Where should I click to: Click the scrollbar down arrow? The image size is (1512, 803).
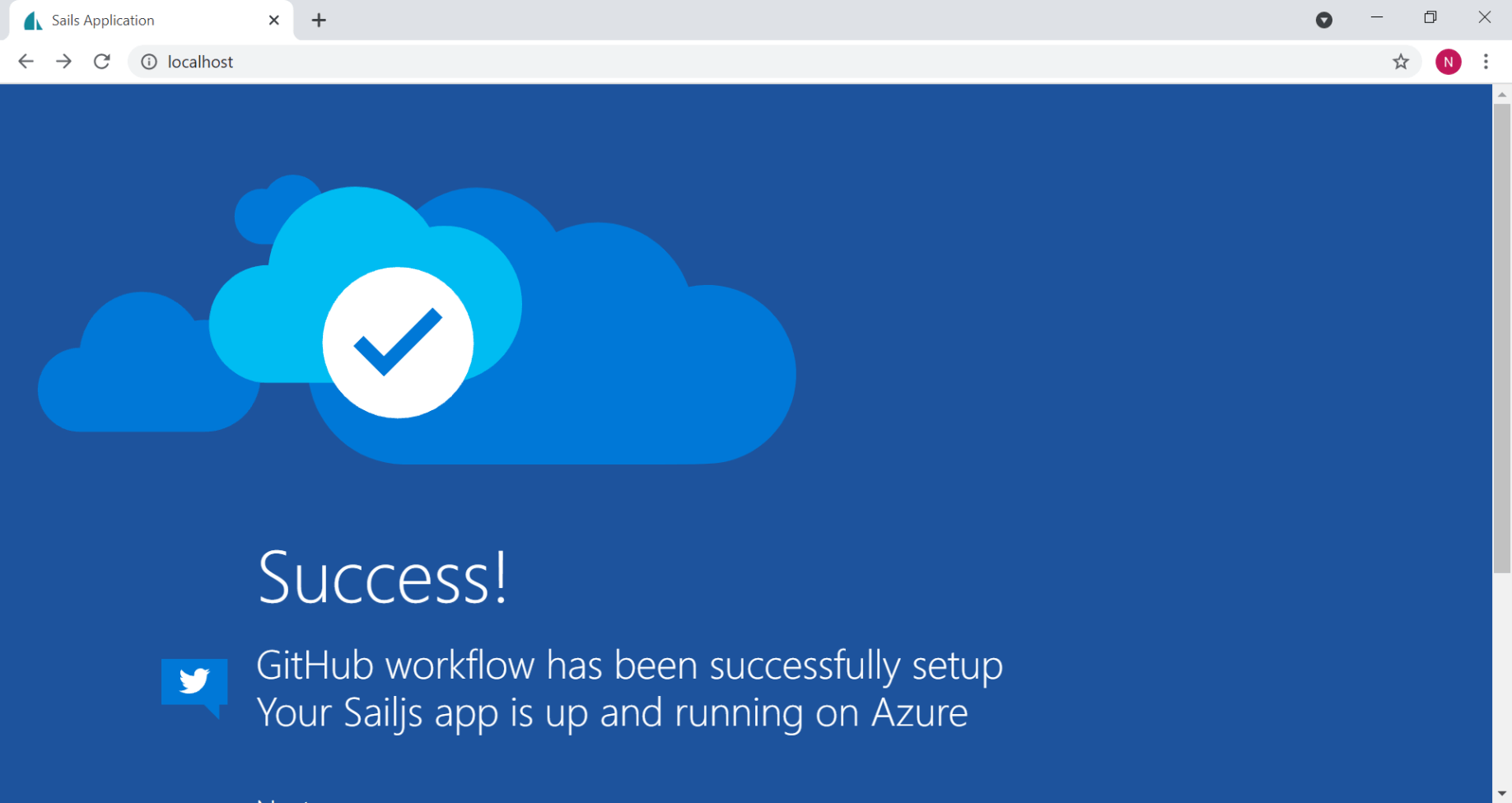pos(1502,794)
